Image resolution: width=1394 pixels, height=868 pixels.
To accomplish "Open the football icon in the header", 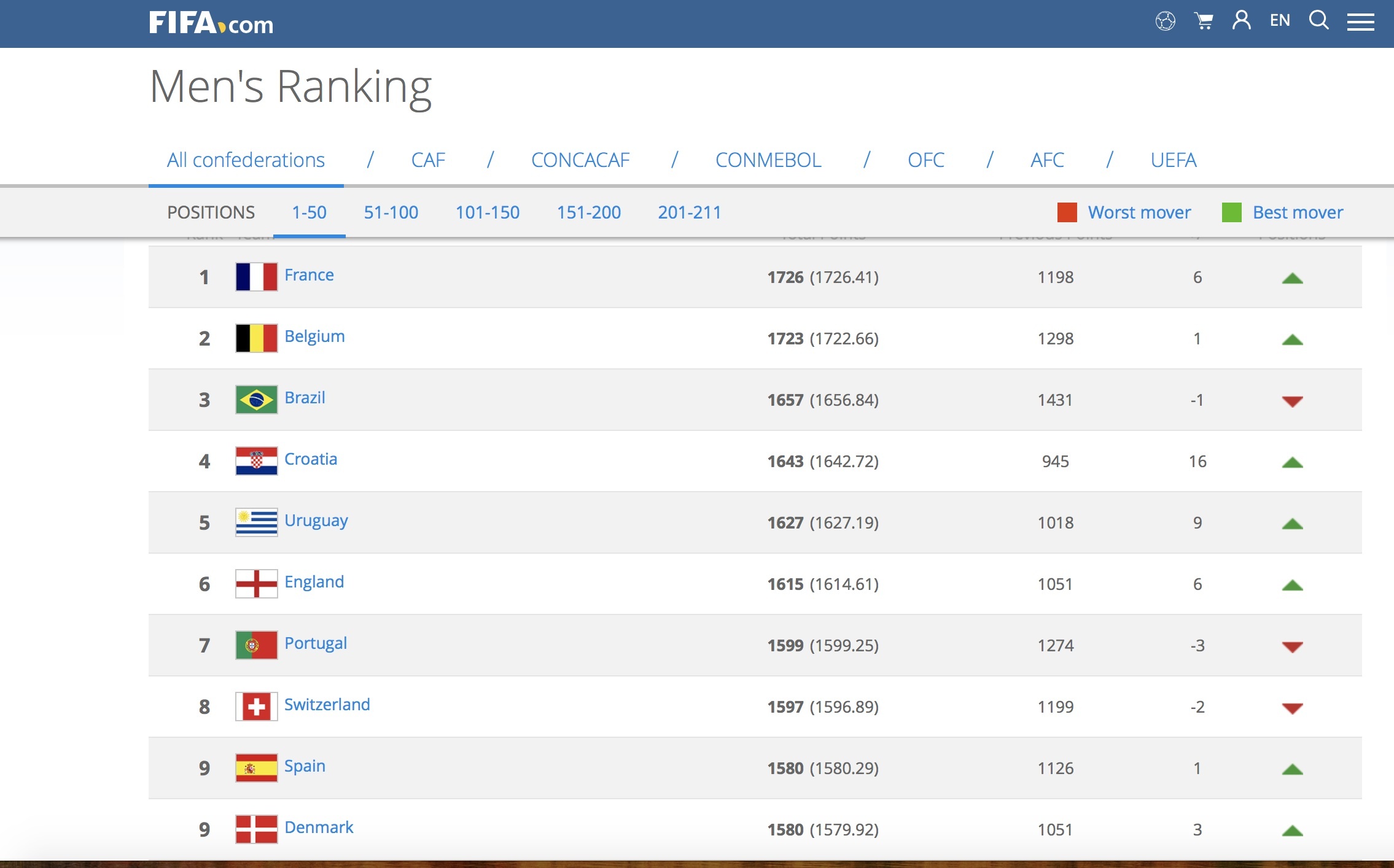I will coord(1165,21).
